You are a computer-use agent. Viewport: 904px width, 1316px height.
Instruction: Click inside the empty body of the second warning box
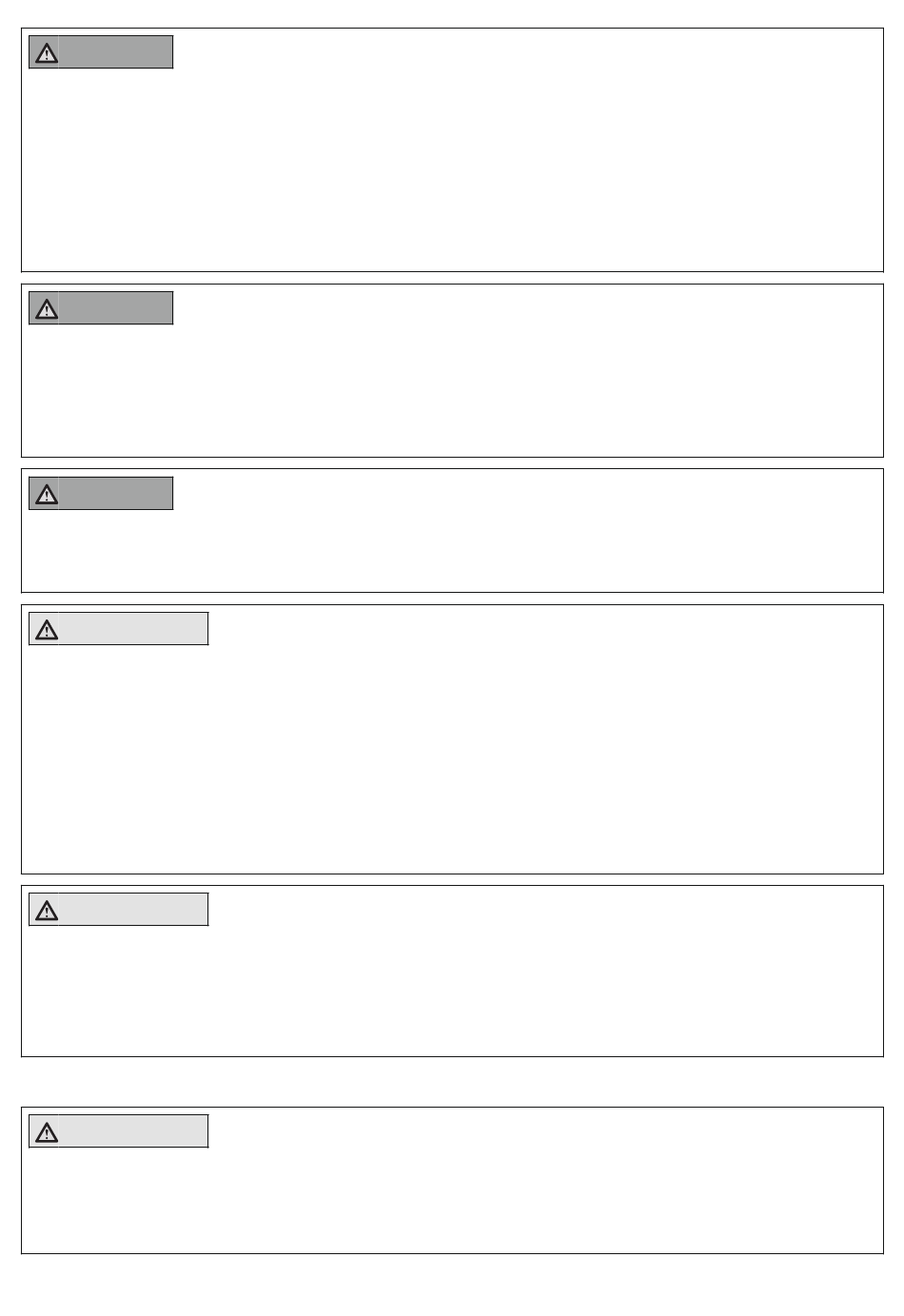pos(452,390)
